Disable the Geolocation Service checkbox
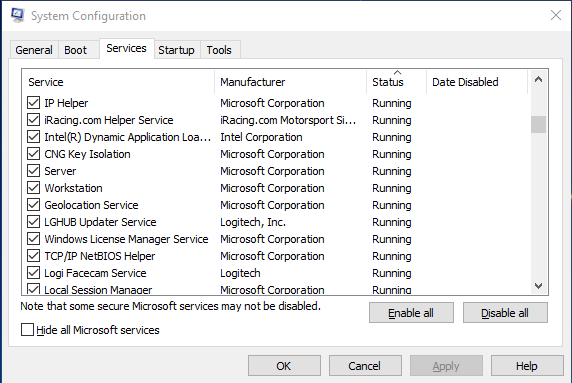 (x=34, y=205)
